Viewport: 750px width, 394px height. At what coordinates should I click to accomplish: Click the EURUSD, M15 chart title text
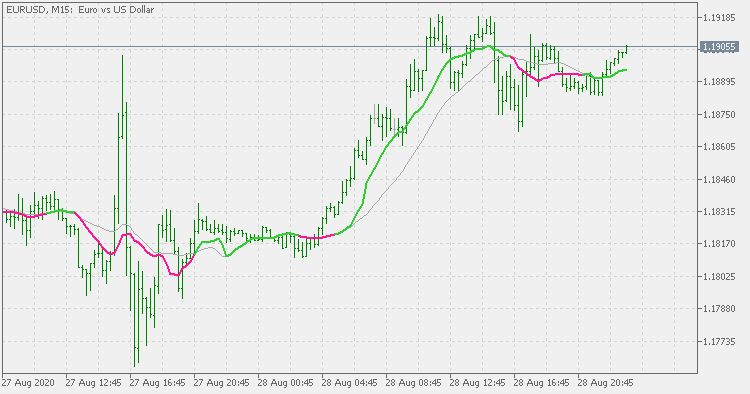click(x=80, y=10)
